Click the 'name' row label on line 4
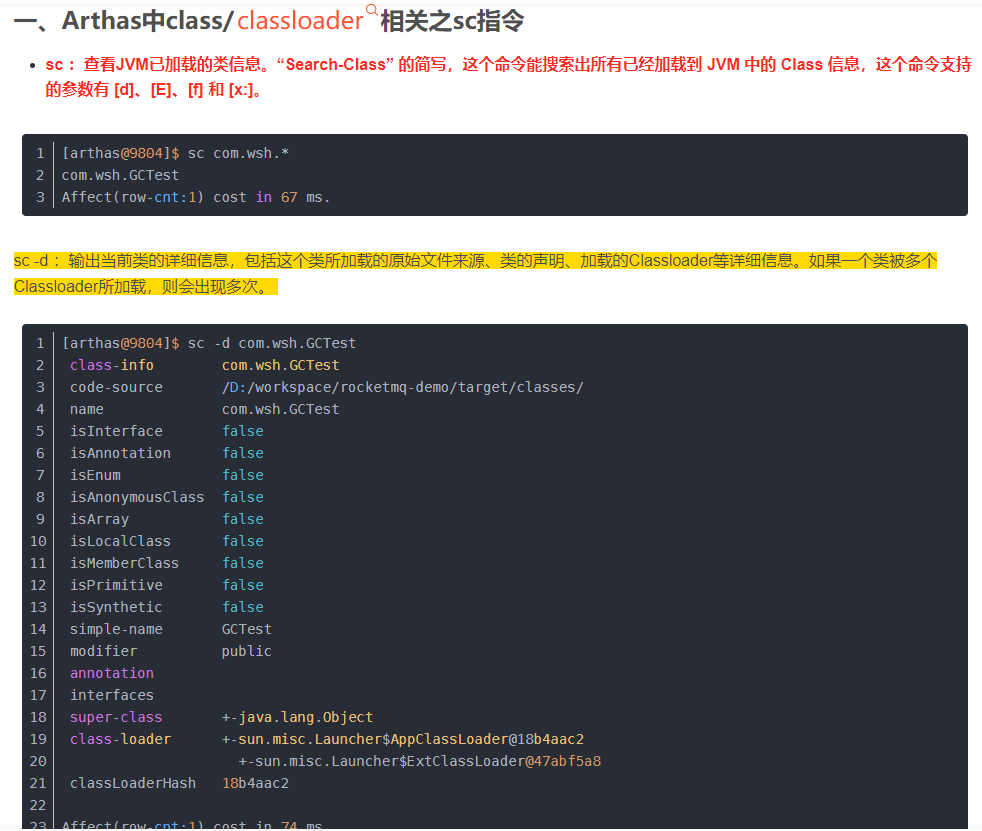 click(x=86, y=409)
